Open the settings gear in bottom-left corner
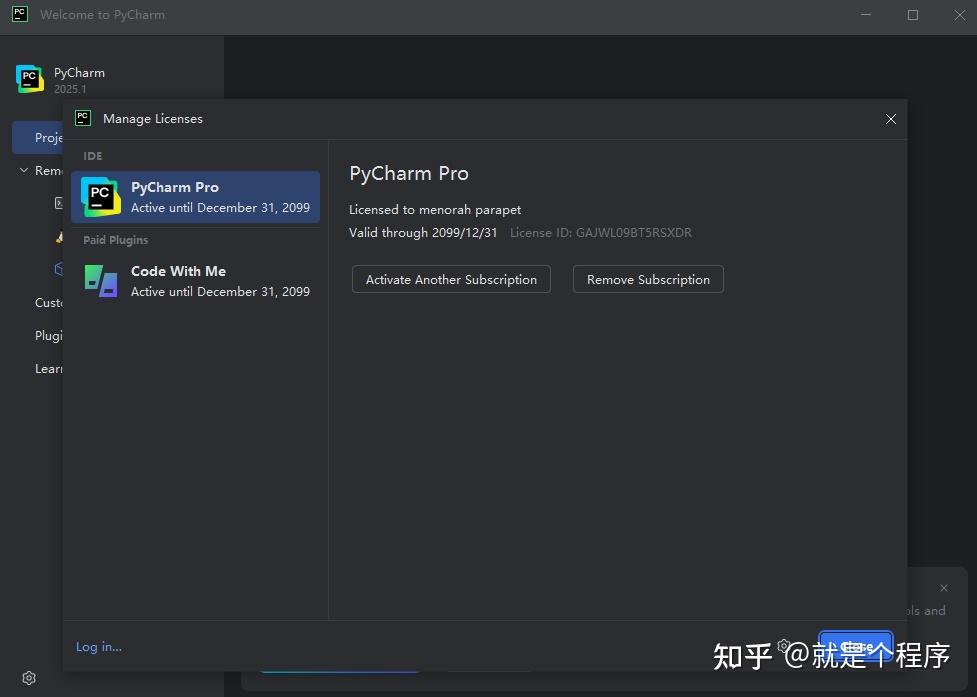The image size is (977, 697). pyautogui.click(x=28, y=677)
